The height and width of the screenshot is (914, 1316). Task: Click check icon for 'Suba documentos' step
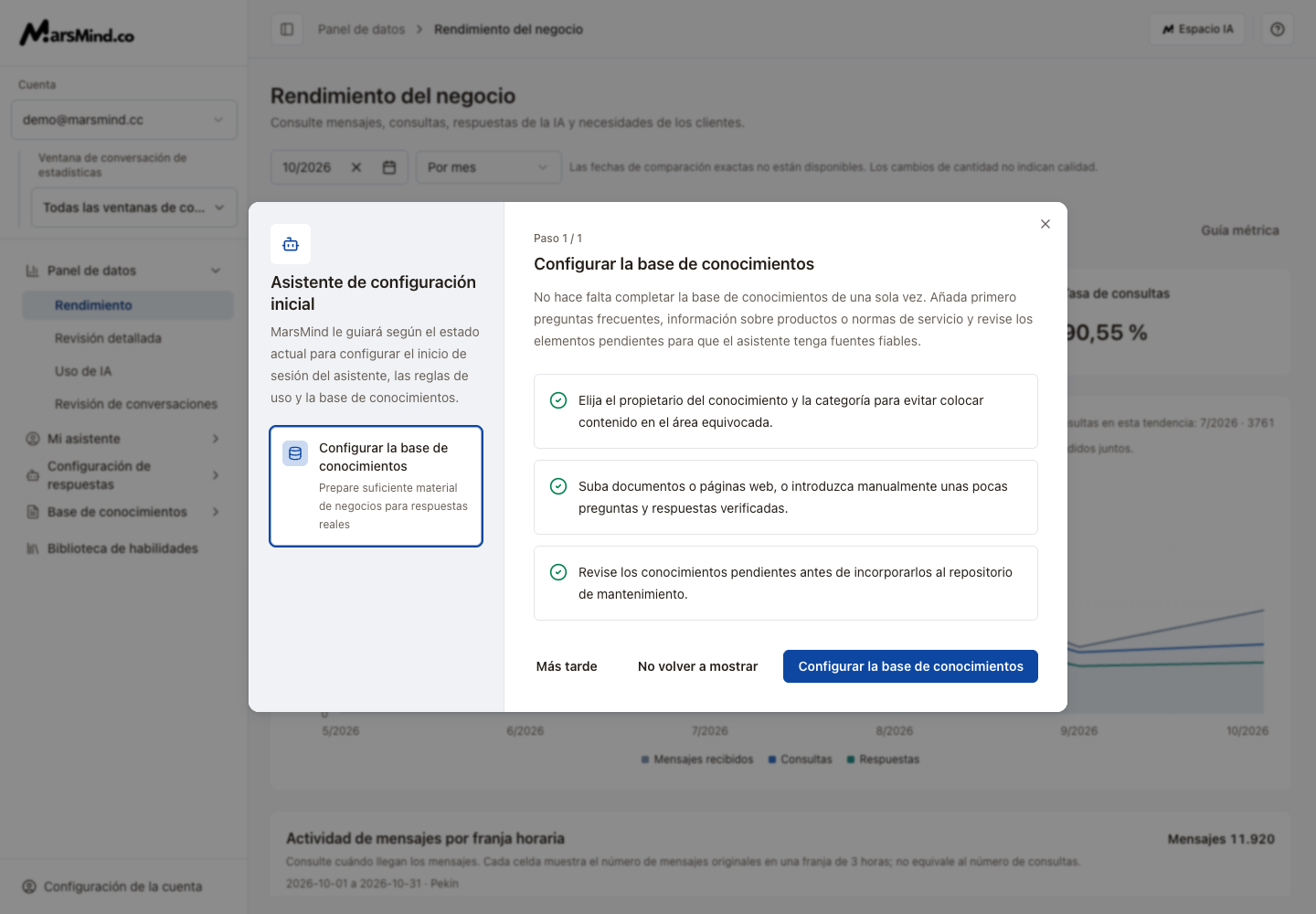558,486
